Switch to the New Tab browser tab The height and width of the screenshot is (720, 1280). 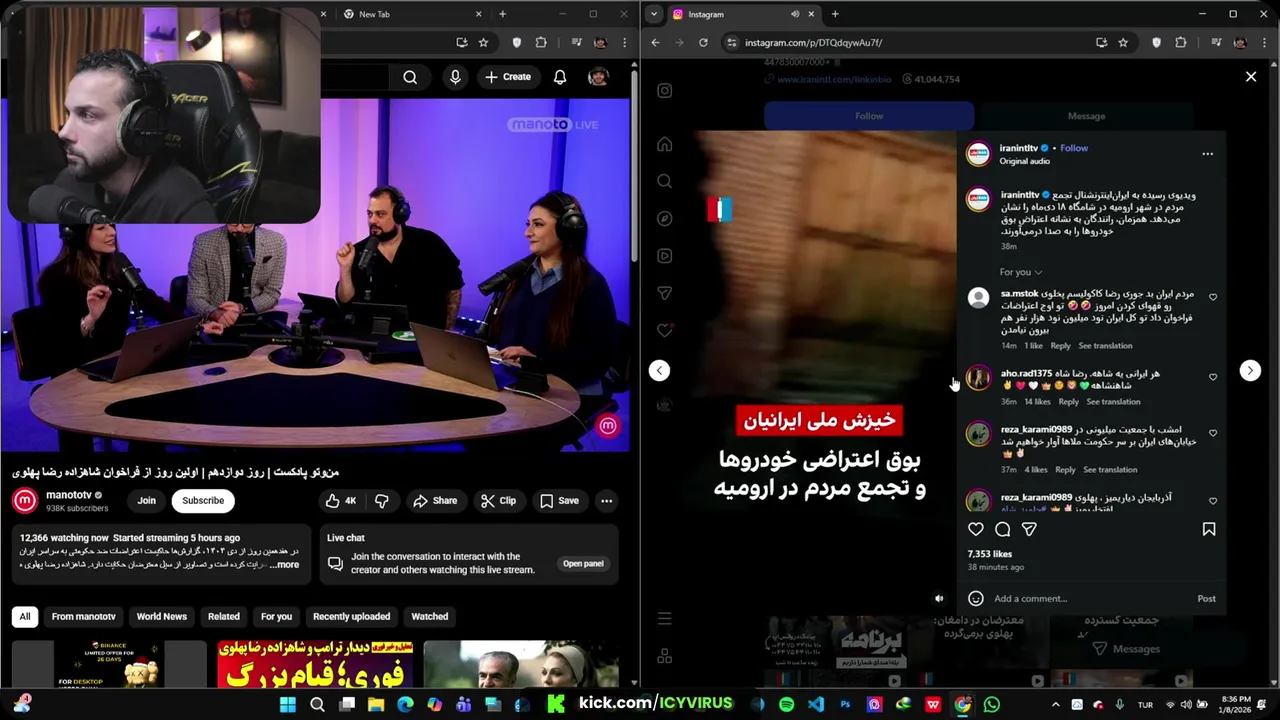tap(411, 14)
